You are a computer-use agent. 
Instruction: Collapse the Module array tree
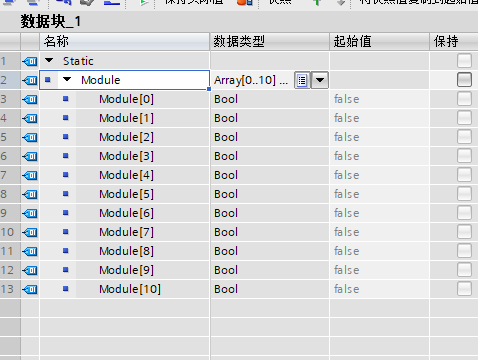[67, 79]
